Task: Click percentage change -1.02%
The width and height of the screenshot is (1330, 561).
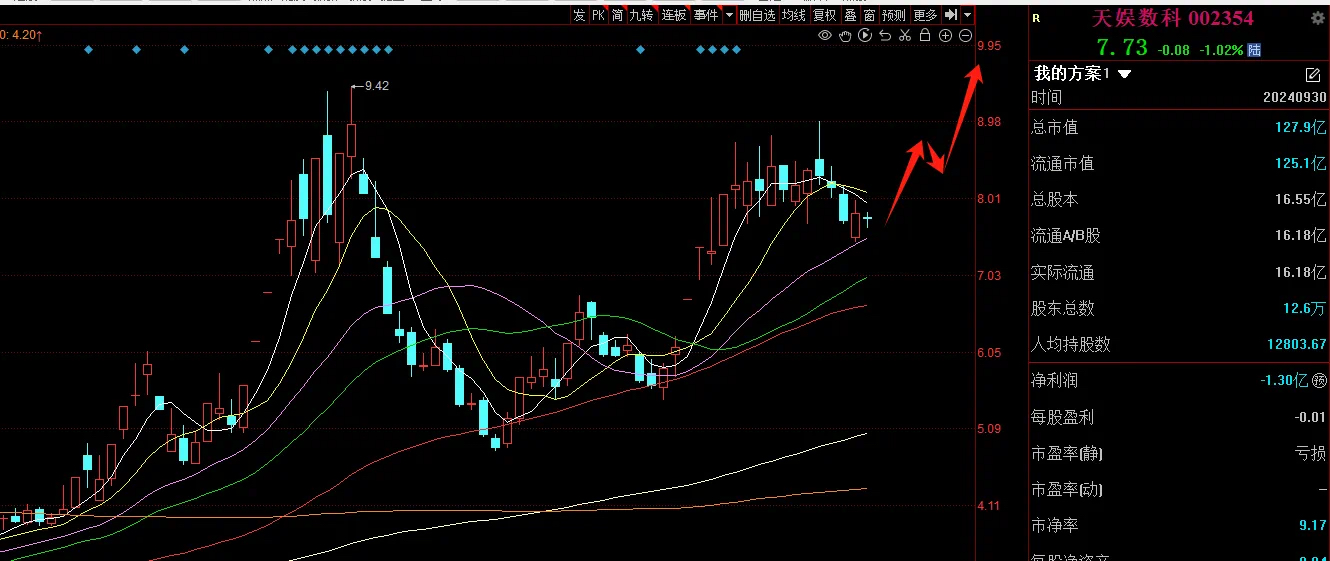Action: 1219,49
